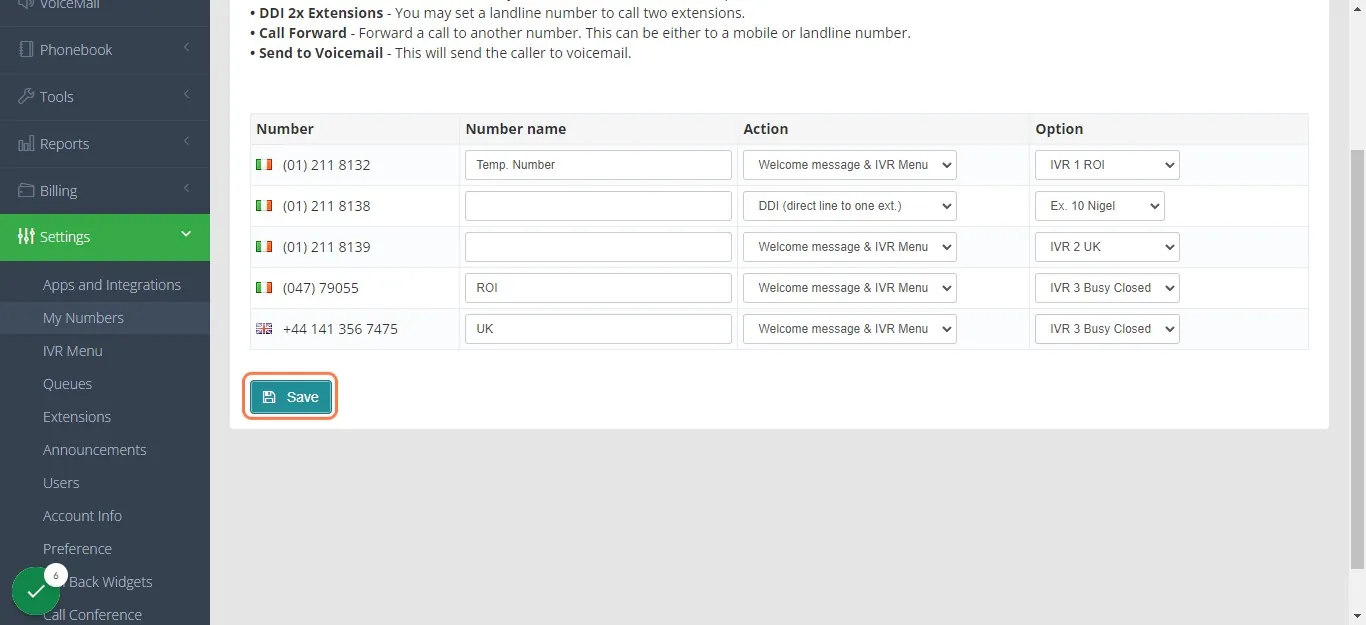Open Option dropdown for +44 141 356 7475
1366x625 pixels.
coord(1107,329)
